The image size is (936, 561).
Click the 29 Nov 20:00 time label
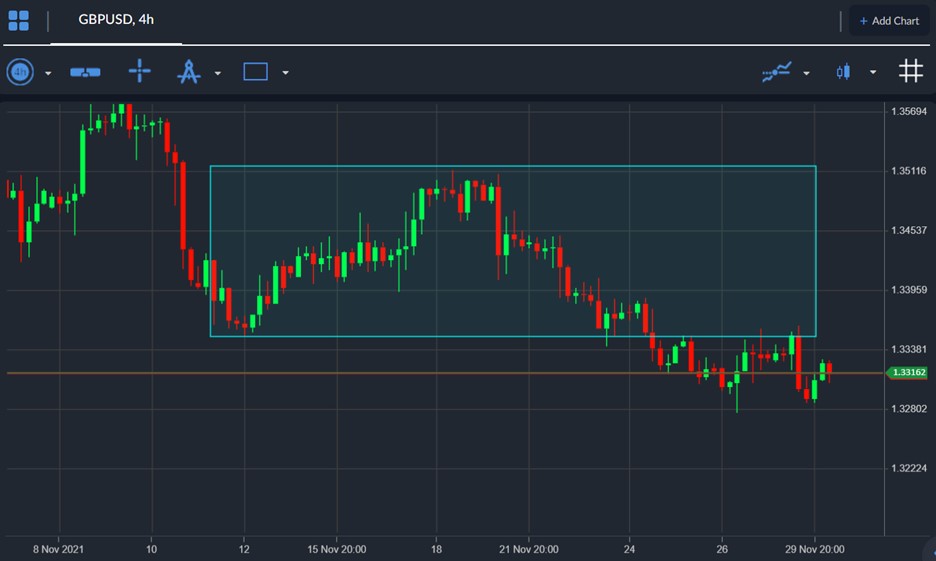coord(814,549)
